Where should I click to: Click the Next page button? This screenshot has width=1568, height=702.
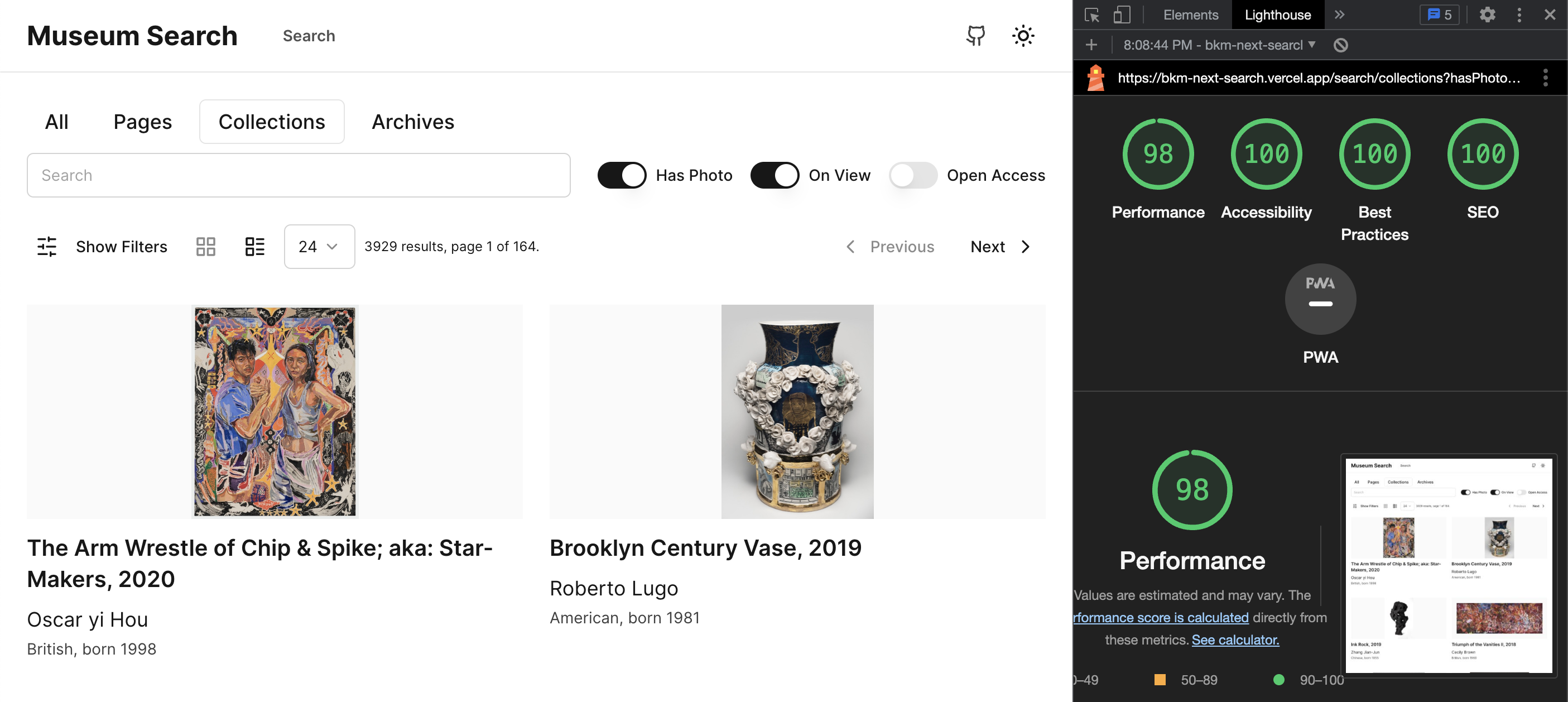[x=1000, y=245]
